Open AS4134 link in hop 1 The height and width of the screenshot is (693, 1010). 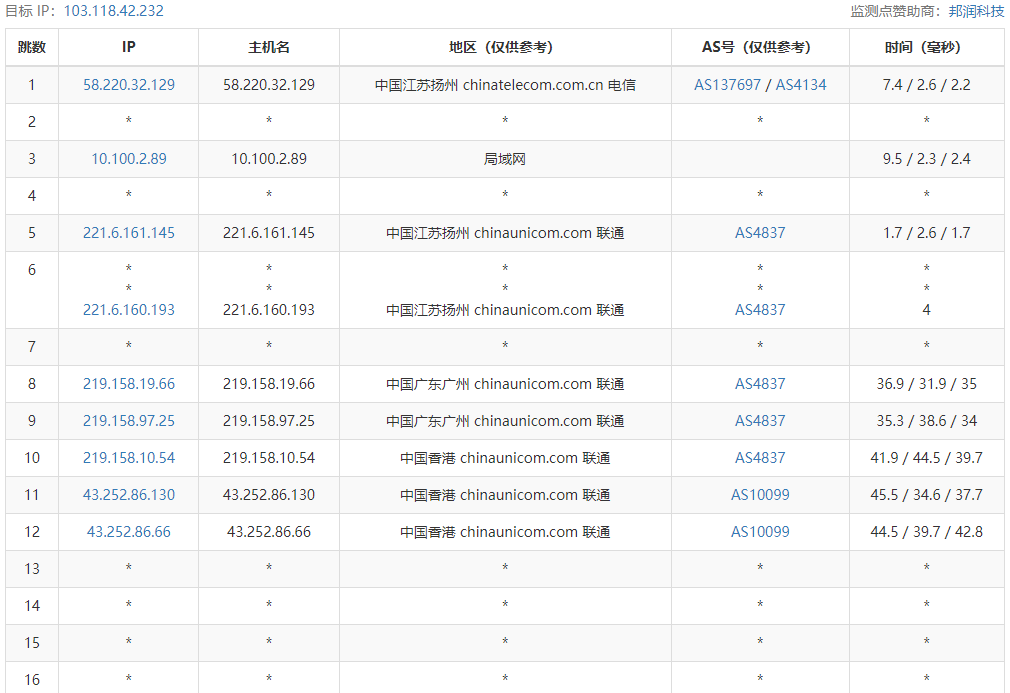click(x=801, y=84)
